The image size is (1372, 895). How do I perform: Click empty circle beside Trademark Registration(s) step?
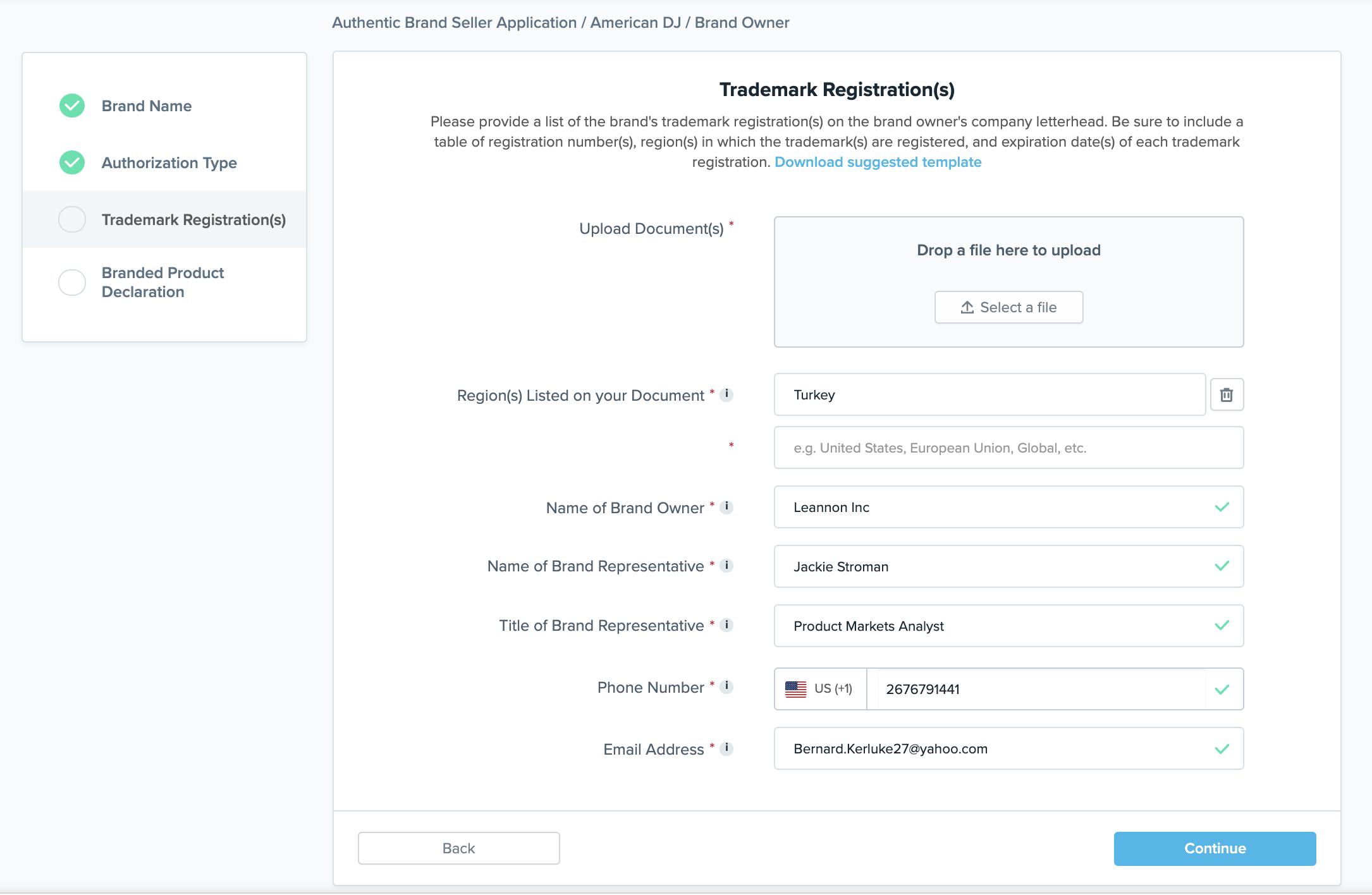coord(72,220)
